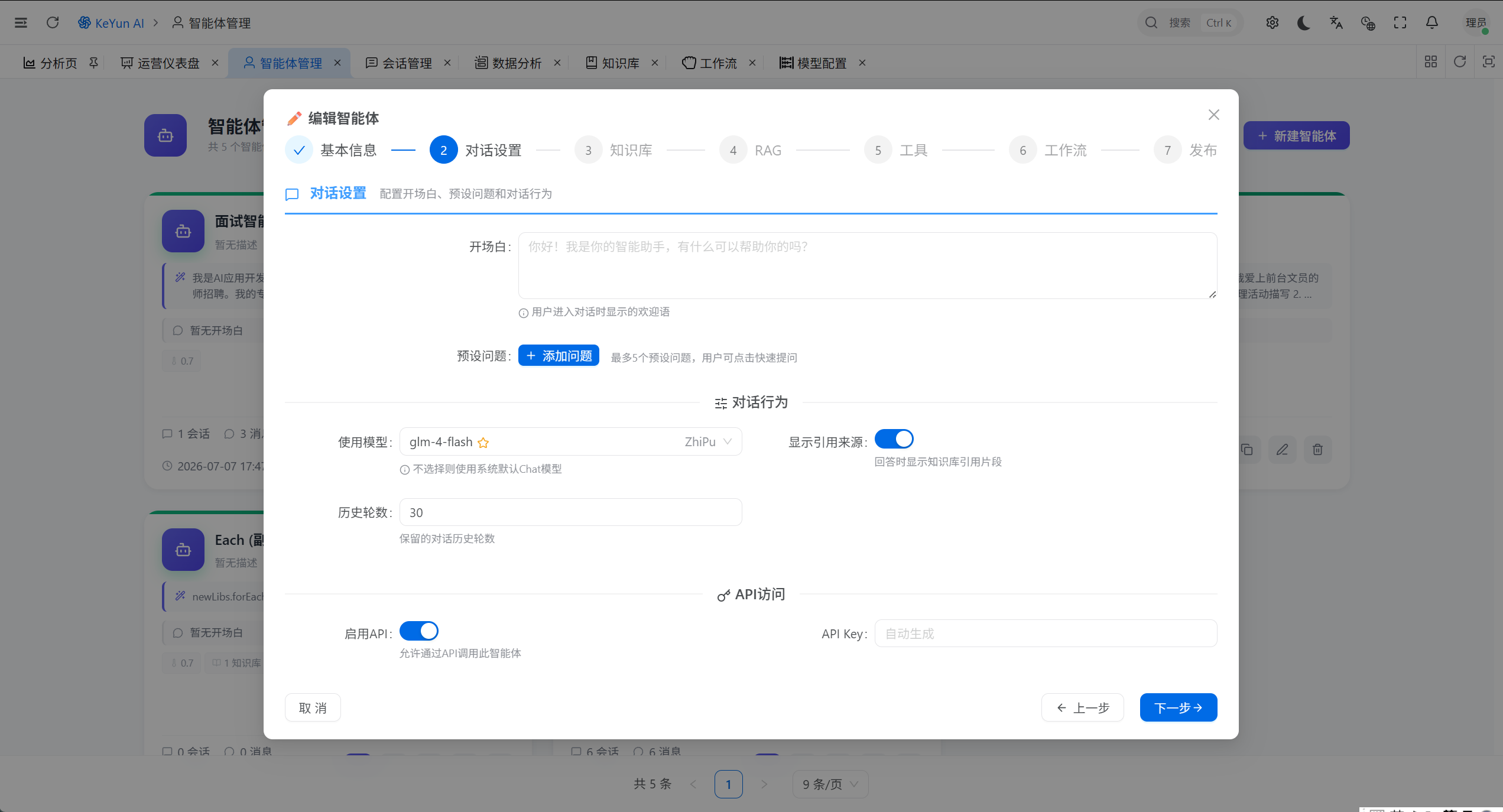Click the 上一步 button
Image resolution: width=1503 pixels, height=812 pixels.
[1083, 708]
